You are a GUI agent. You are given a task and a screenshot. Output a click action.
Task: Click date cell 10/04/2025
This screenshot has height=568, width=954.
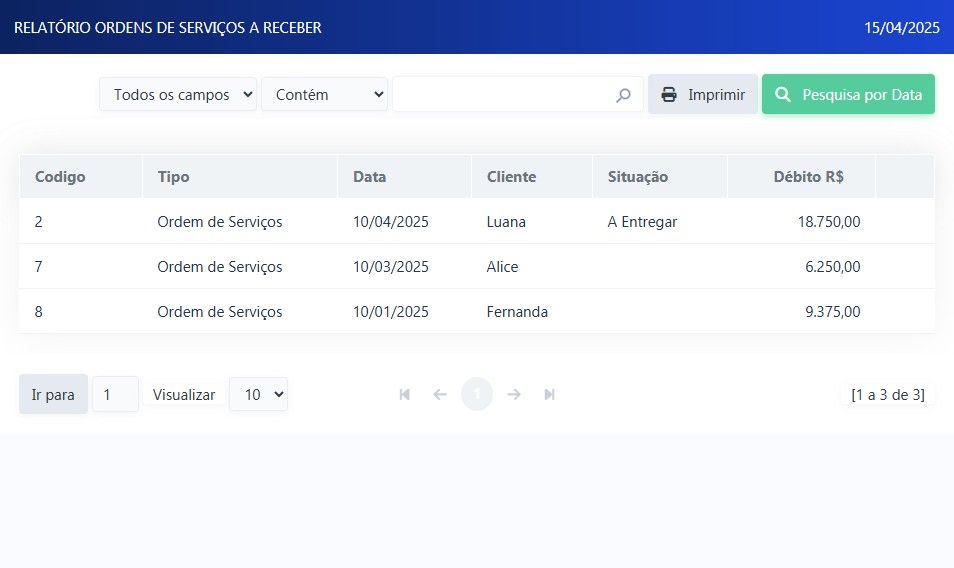coord(391,222)
